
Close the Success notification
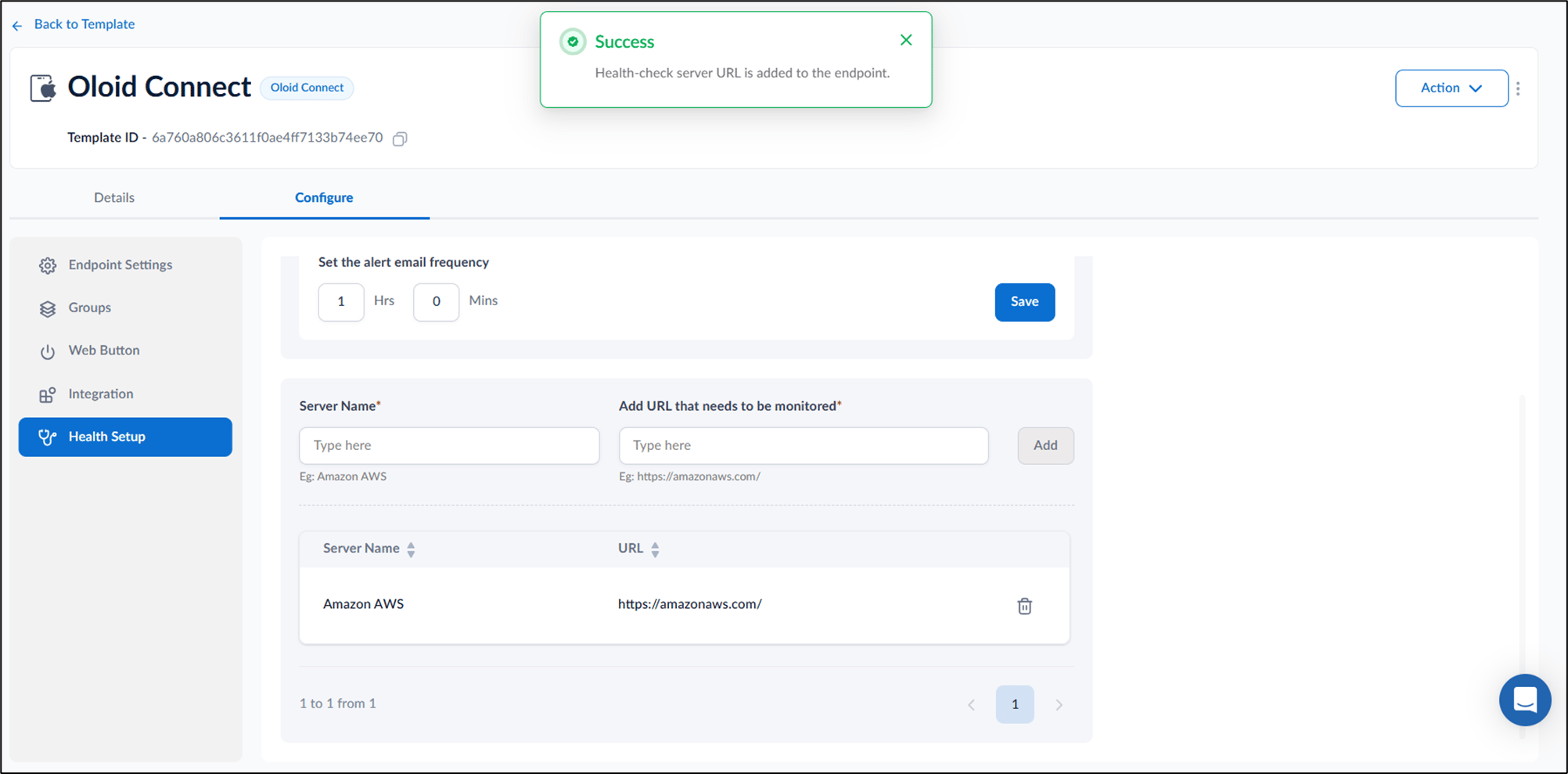906,40
